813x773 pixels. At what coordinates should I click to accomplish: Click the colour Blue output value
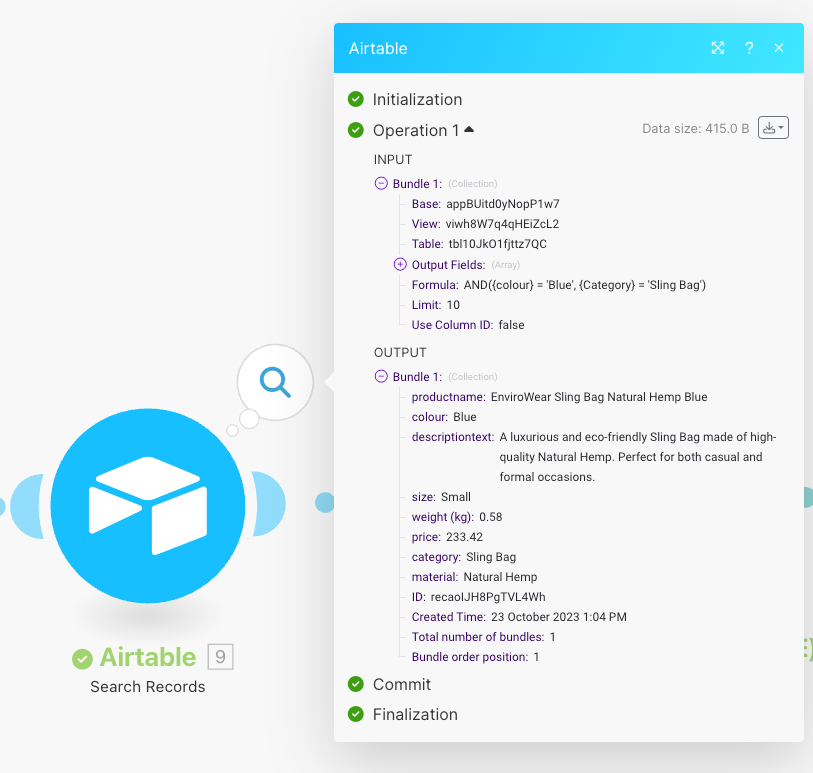click(x=465, y=417)
